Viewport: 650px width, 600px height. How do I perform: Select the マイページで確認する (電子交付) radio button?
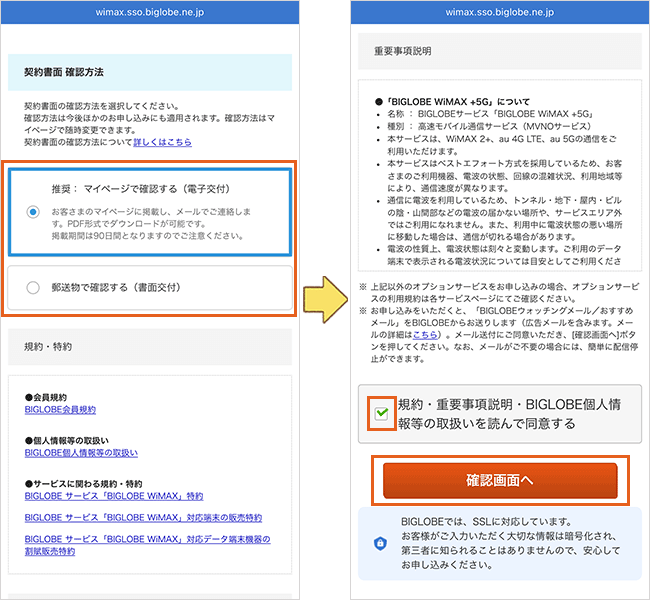tap(33, 212)
